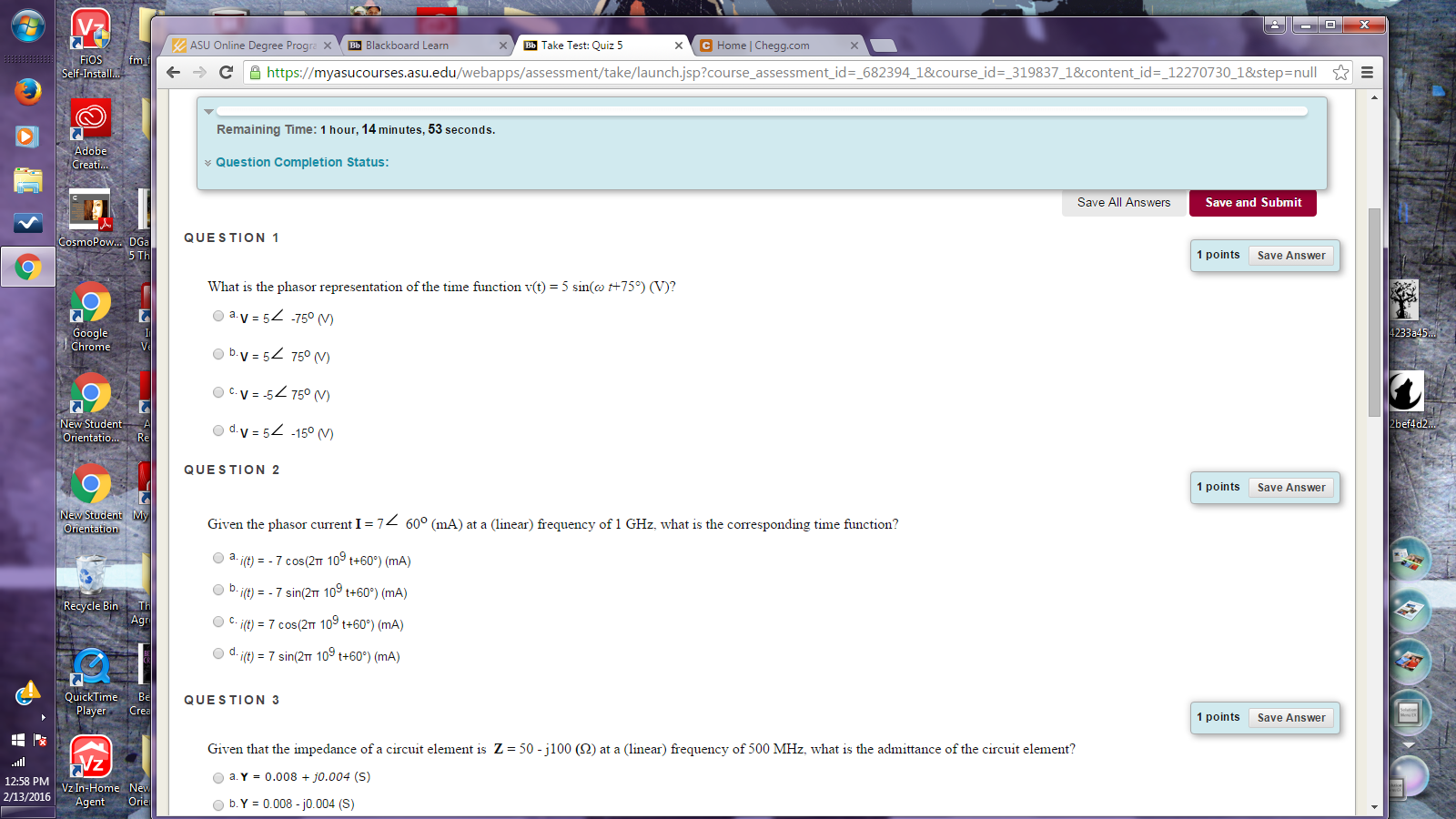The image size is (1456, 819).
Task: Bookmark this page with the star icon
Action: 1340,72
